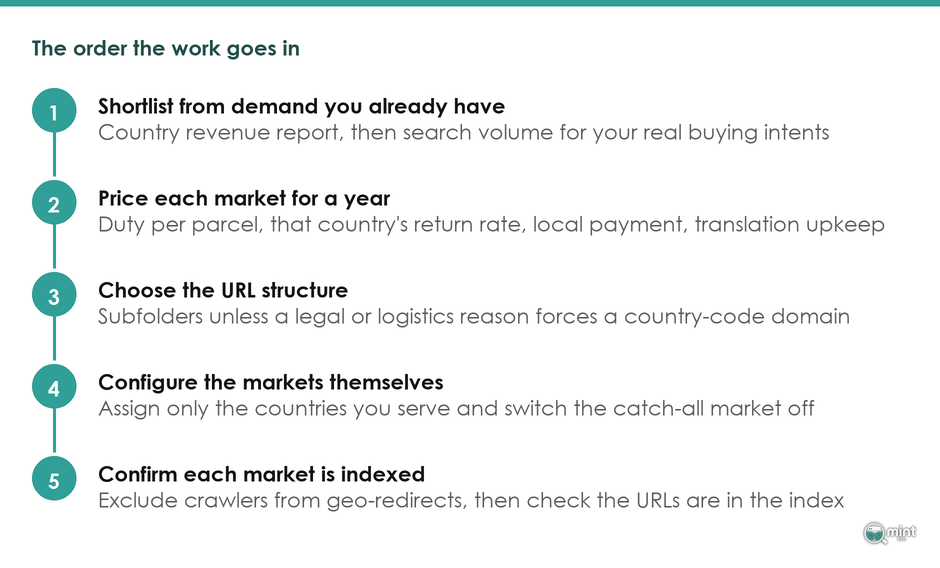This screenshot has width=940, height=568.
Task: Click the step 5 circle icon
Action: (x=54, y=479)
